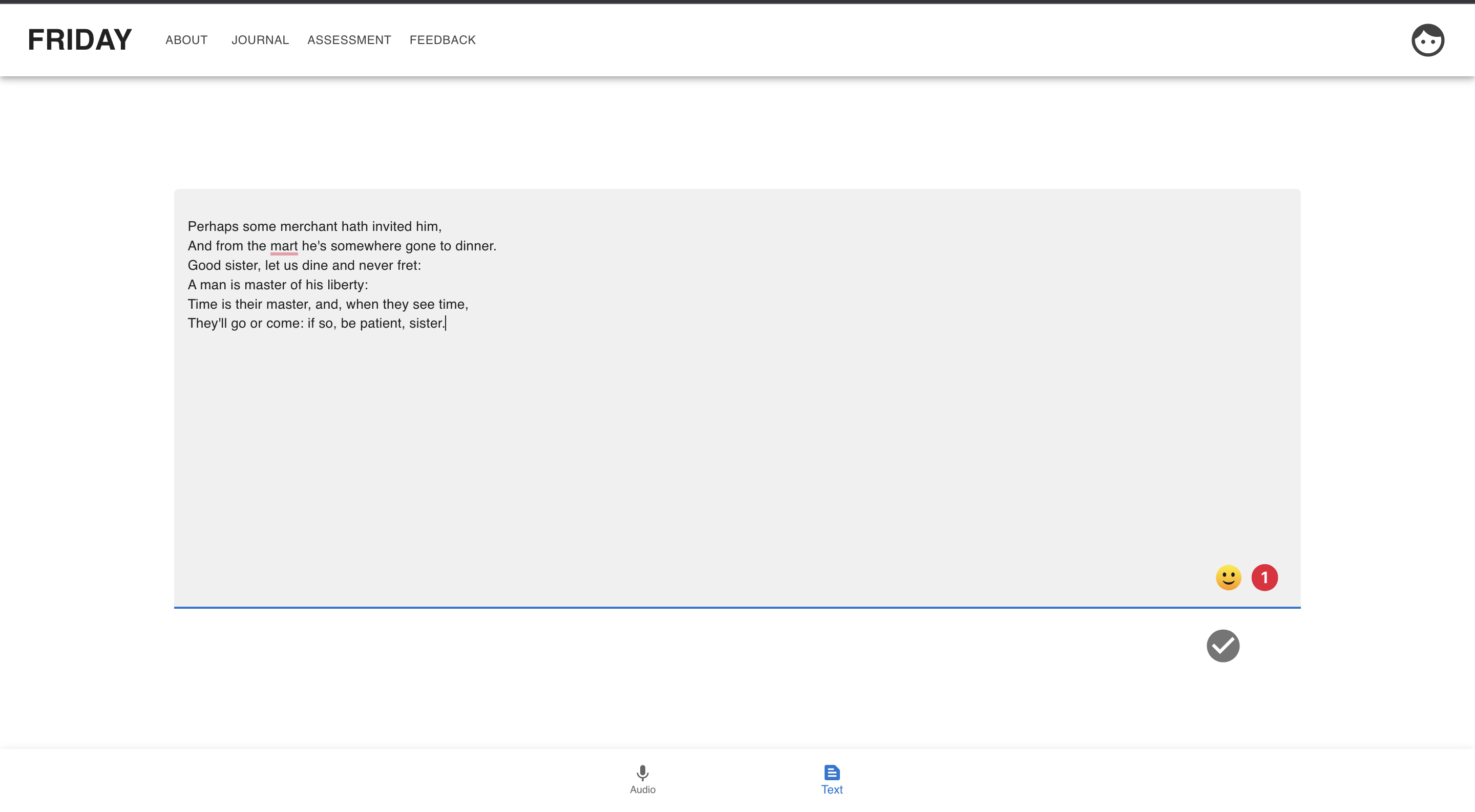The height and width of the screenshot is (812, 1475).
Task: Open the user profile avatar icon
Action: 1427,40
